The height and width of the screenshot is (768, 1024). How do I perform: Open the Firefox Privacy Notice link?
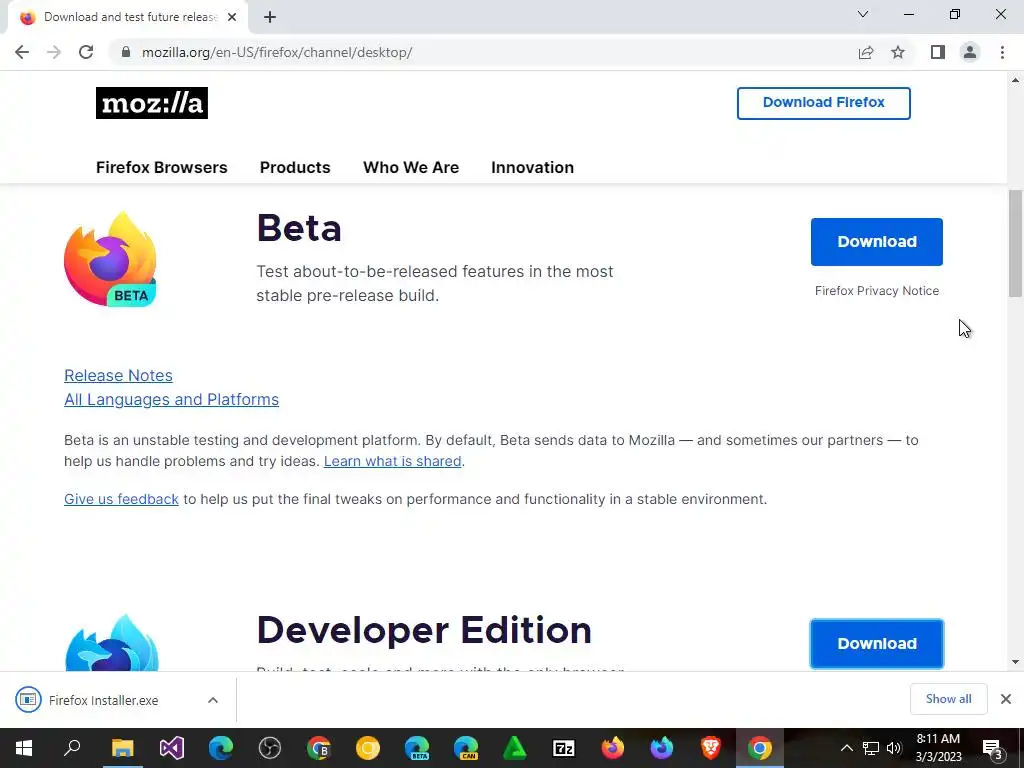point(876,291)
